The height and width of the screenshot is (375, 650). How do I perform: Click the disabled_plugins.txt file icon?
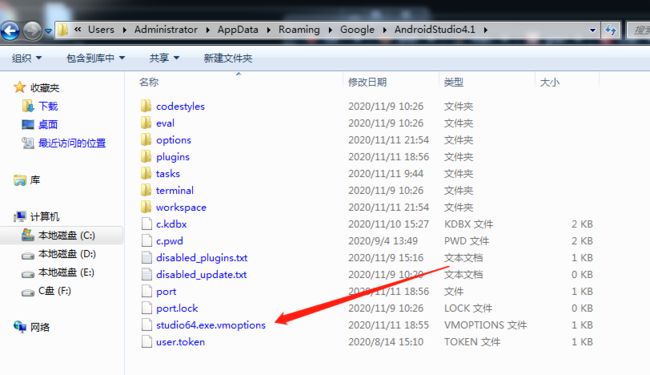(x=147, y=257)
